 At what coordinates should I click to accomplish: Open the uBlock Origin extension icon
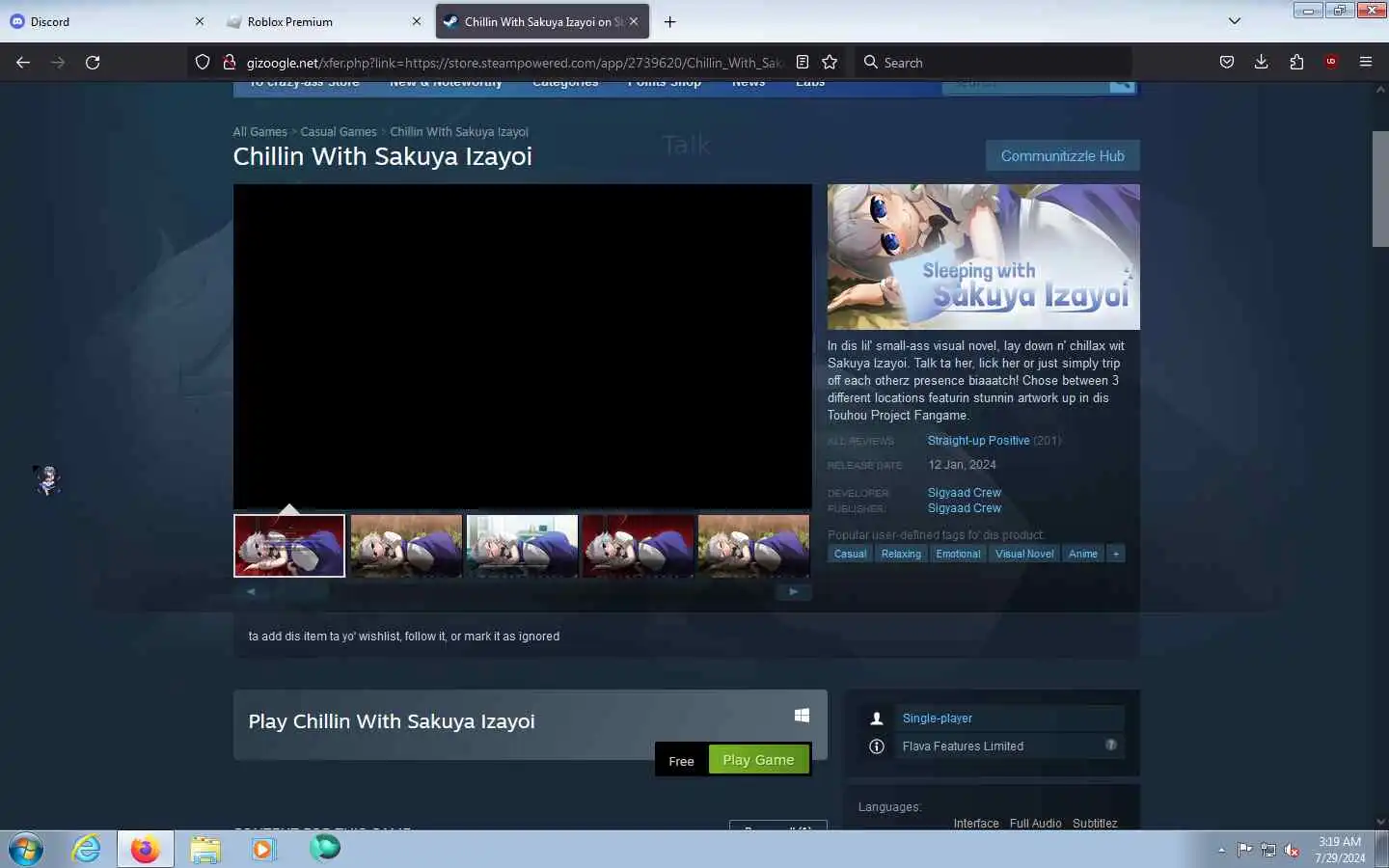pyautogui.click(x=1331, y=63)
